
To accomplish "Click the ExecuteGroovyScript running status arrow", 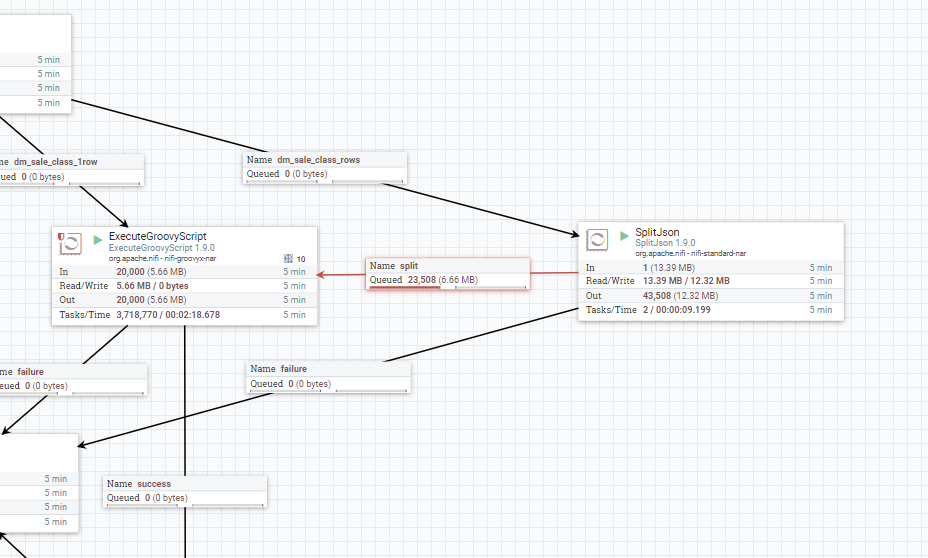I will (x=98, y=240).
